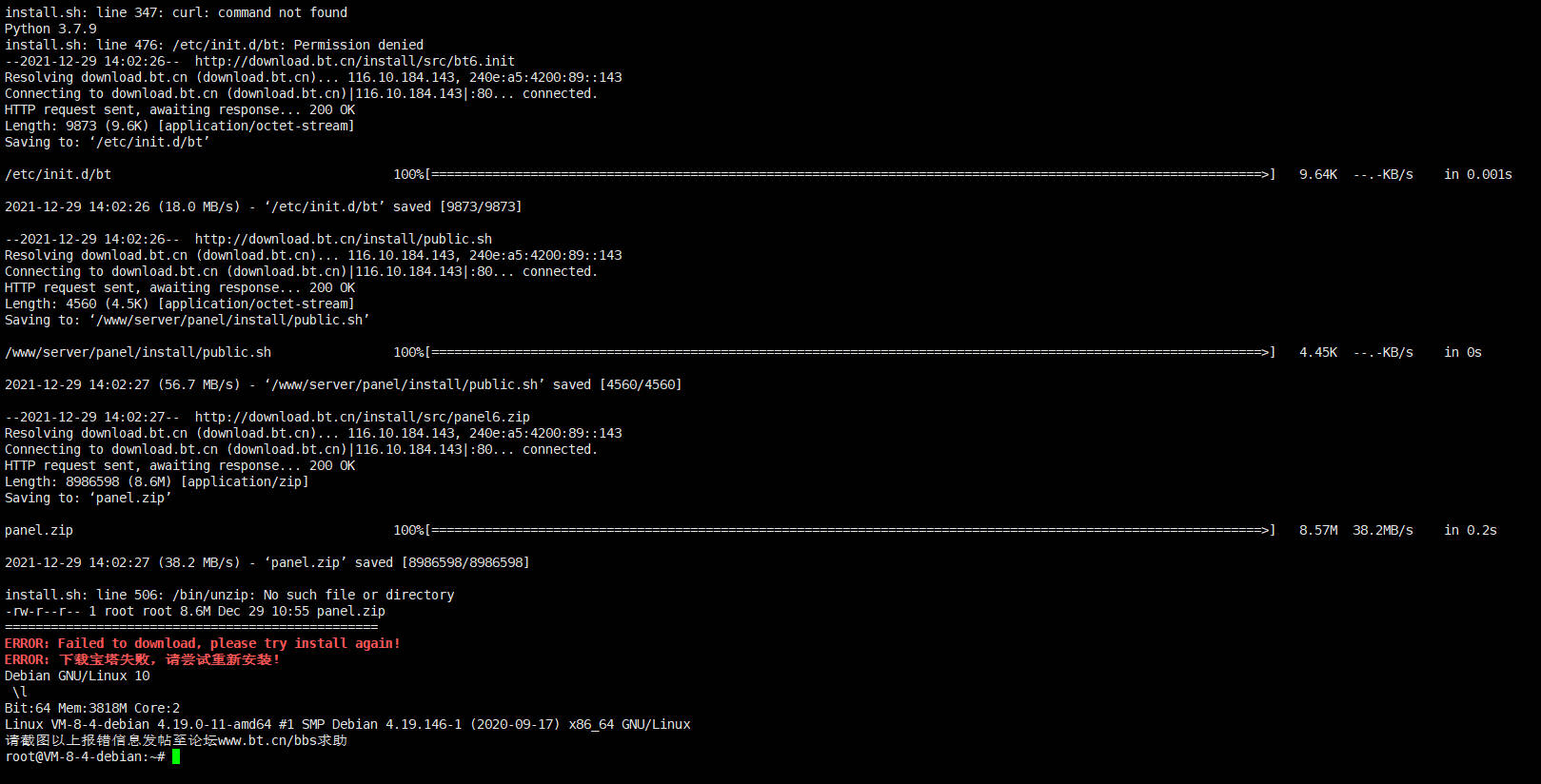
Task: Click the red Chinese ERROR line
Action: [143, 659]
